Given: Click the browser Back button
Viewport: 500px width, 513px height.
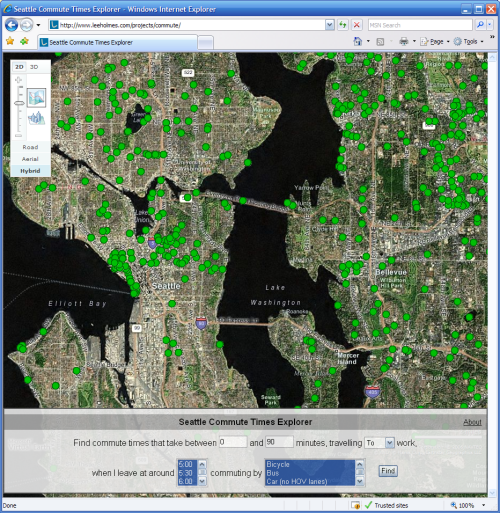Looking at the screenshot, I should pyautogui.click(x=12, y=25).
